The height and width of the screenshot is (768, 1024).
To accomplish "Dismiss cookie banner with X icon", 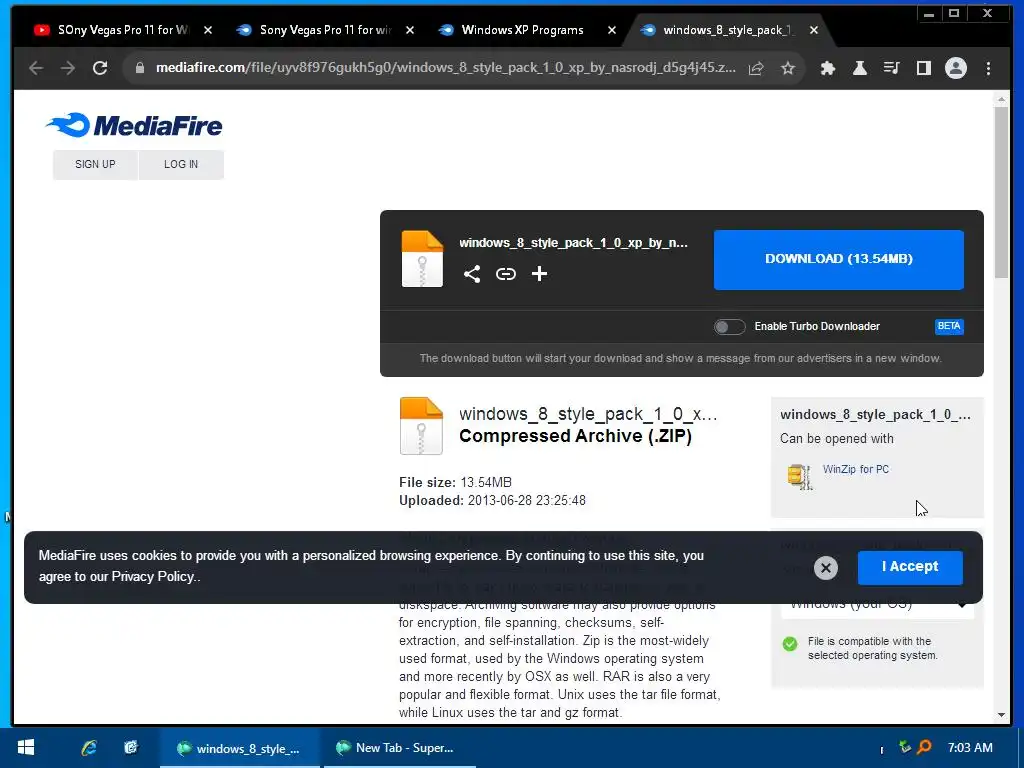I will 825,568.
